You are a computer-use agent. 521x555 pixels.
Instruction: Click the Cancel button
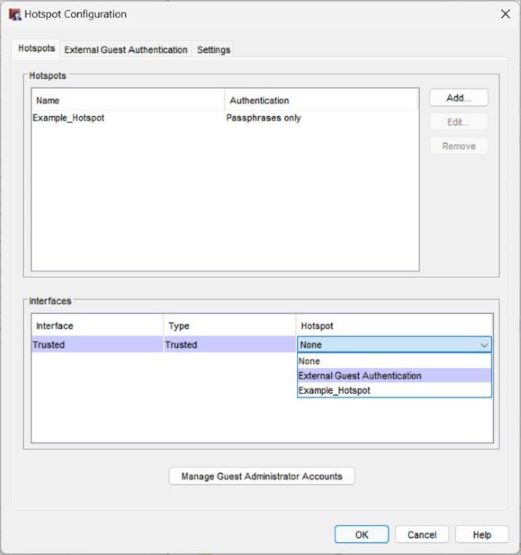[422, 534]
